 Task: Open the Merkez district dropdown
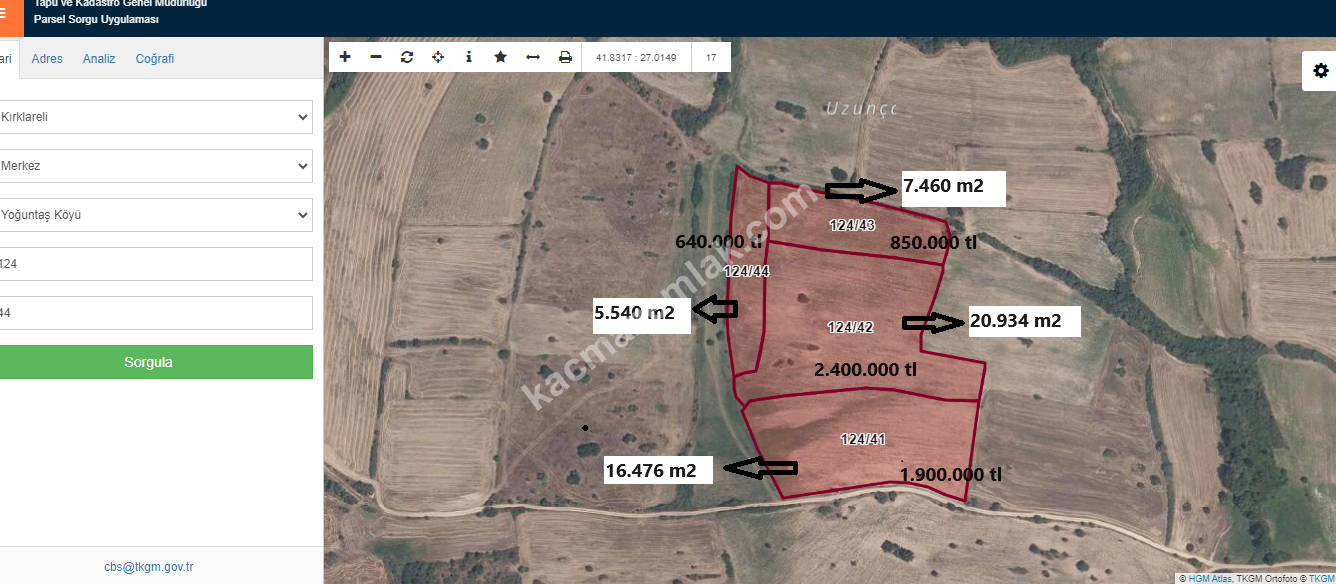155,166
